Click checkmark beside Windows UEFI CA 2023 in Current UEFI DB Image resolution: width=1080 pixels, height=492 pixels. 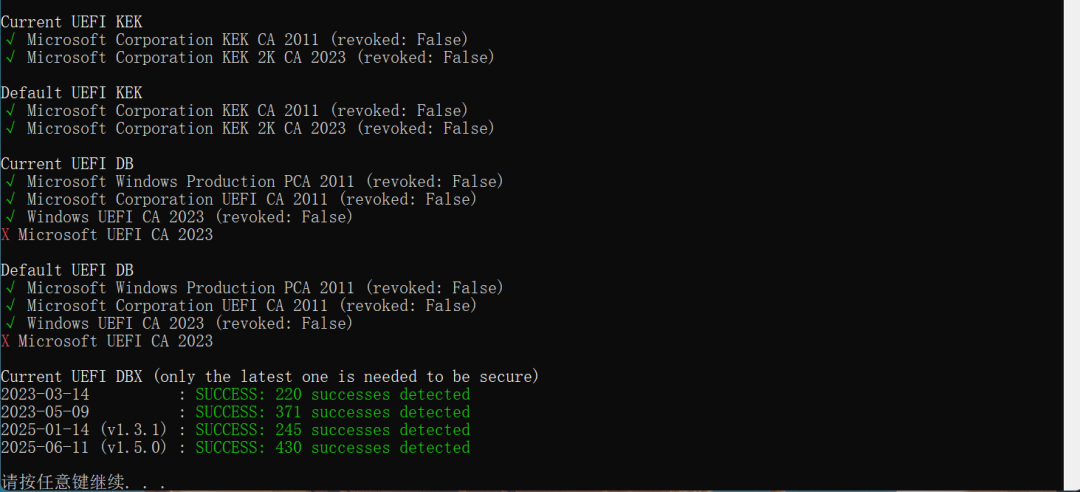click(x=10, y=217)
